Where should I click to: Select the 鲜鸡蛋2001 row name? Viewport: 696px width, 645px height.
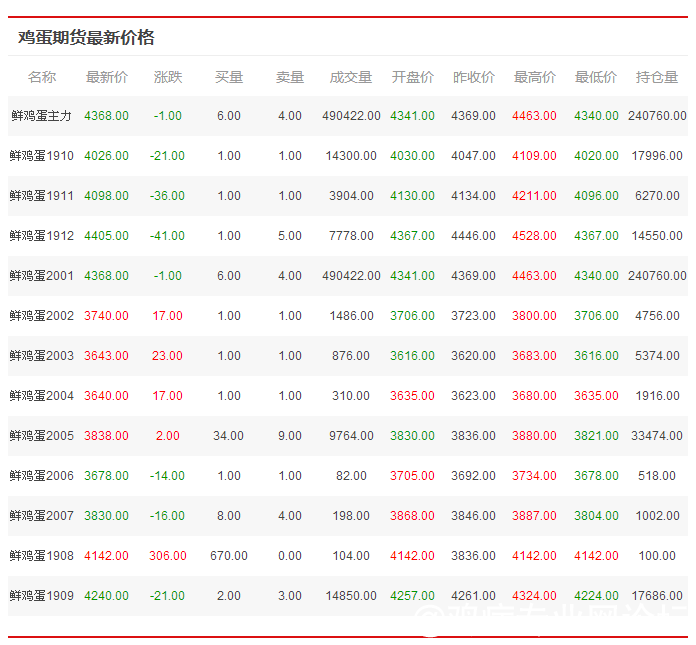click(41, 276)
